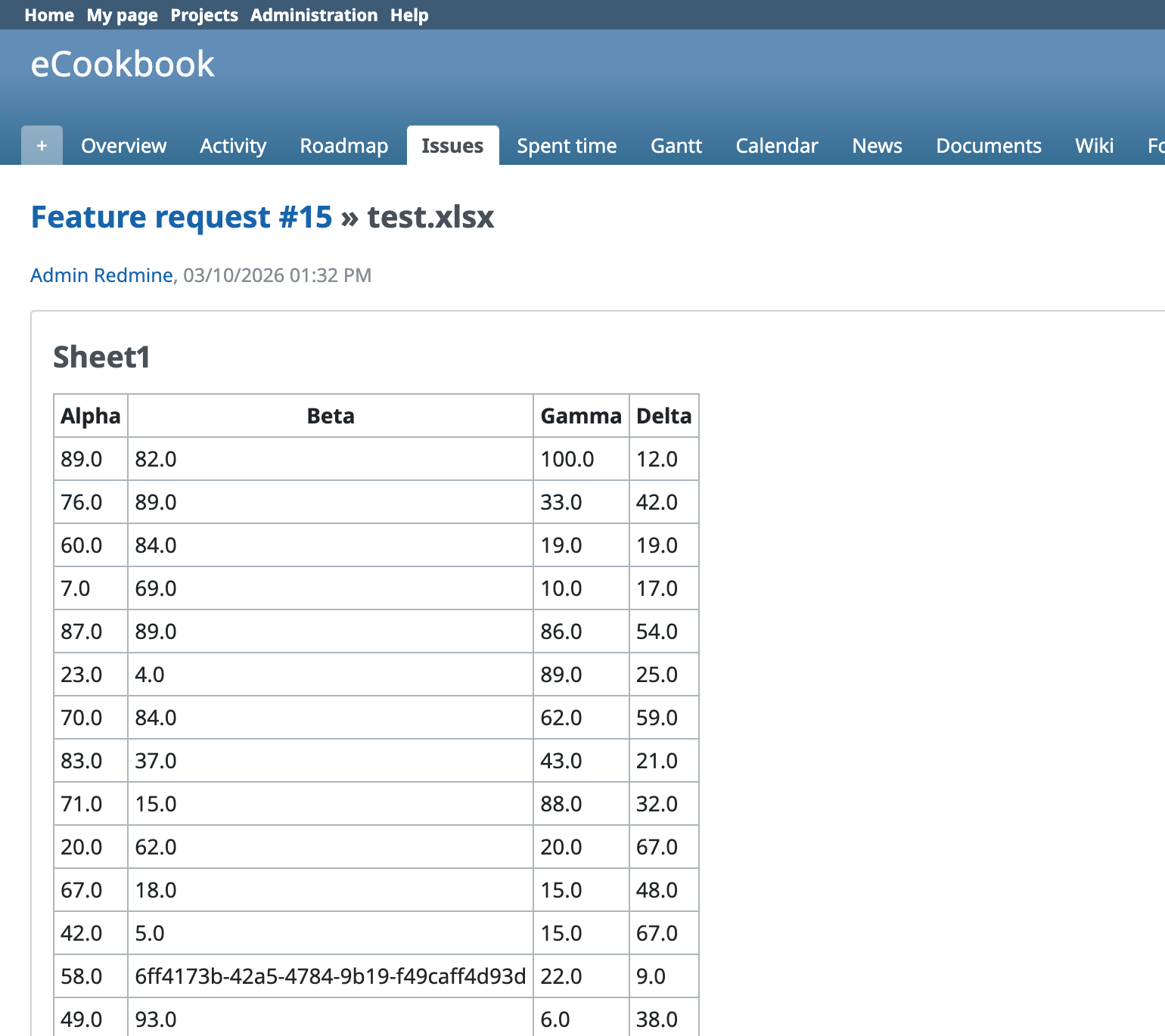Image resolution: width=1165 pixels, height=1036 pixels.
Task: Click the plus new object icon
Action: (x=42, y=146)
